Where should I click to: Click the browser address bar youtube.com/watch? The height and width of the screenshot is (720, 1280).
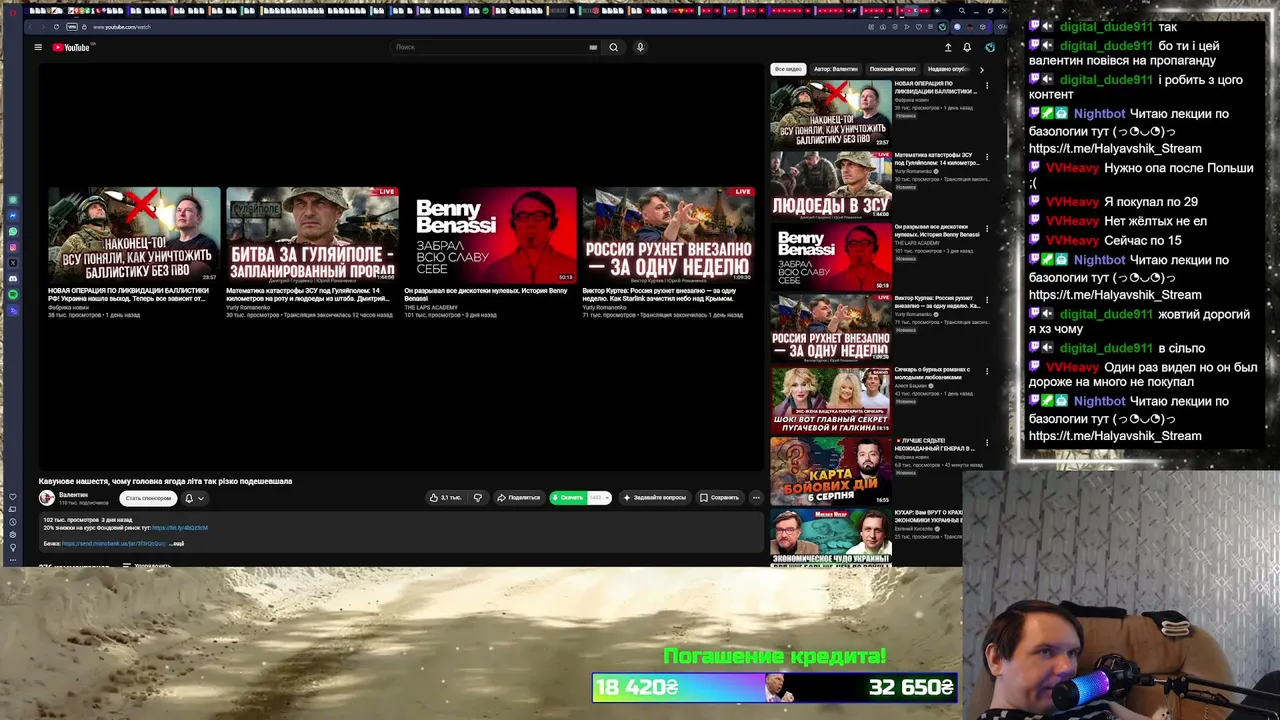(121, 27)
